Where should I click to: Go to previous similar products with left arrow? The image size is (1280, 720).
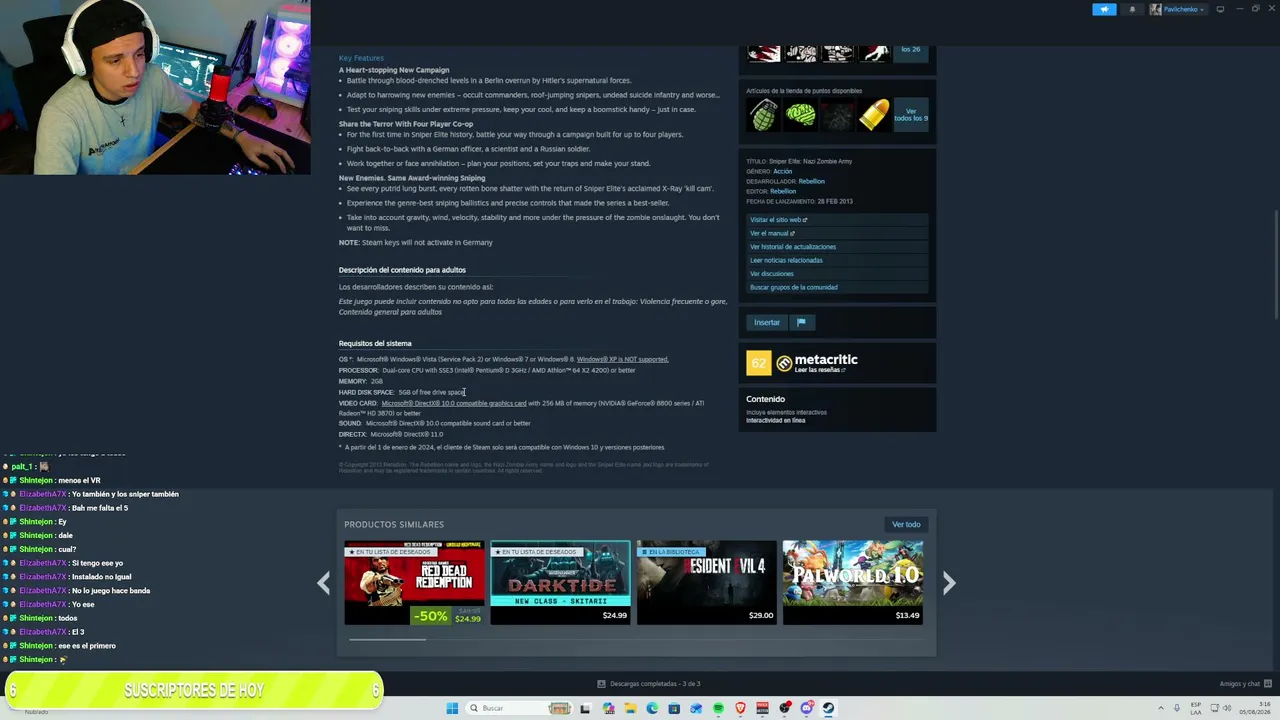tap(323, 583)
